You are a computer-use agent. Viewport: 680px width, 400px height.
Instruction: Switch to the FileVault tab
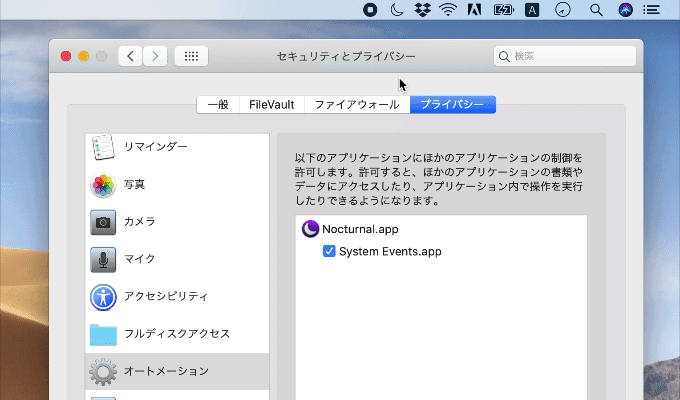[271, 105]
